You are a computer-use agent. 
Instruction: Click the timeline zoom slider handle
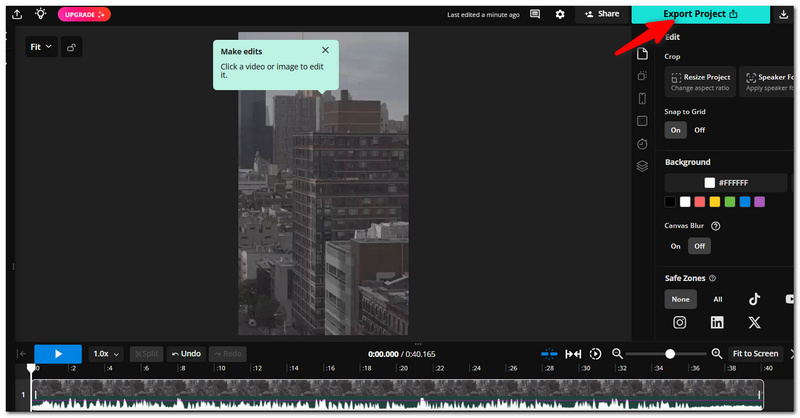[x=670, y=354]
